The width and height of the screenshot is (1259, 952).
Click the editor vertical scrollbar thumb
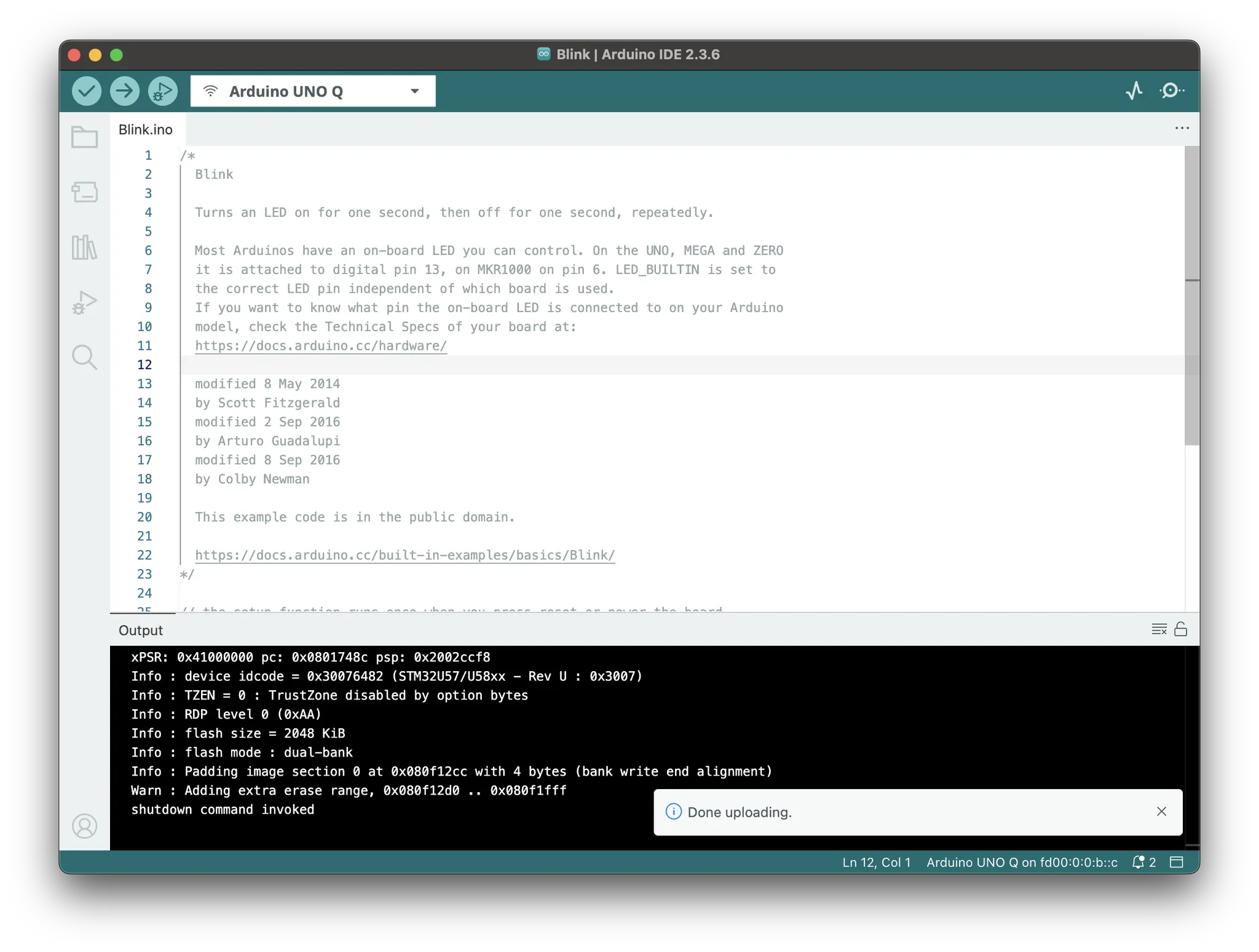click(1191, 295)
